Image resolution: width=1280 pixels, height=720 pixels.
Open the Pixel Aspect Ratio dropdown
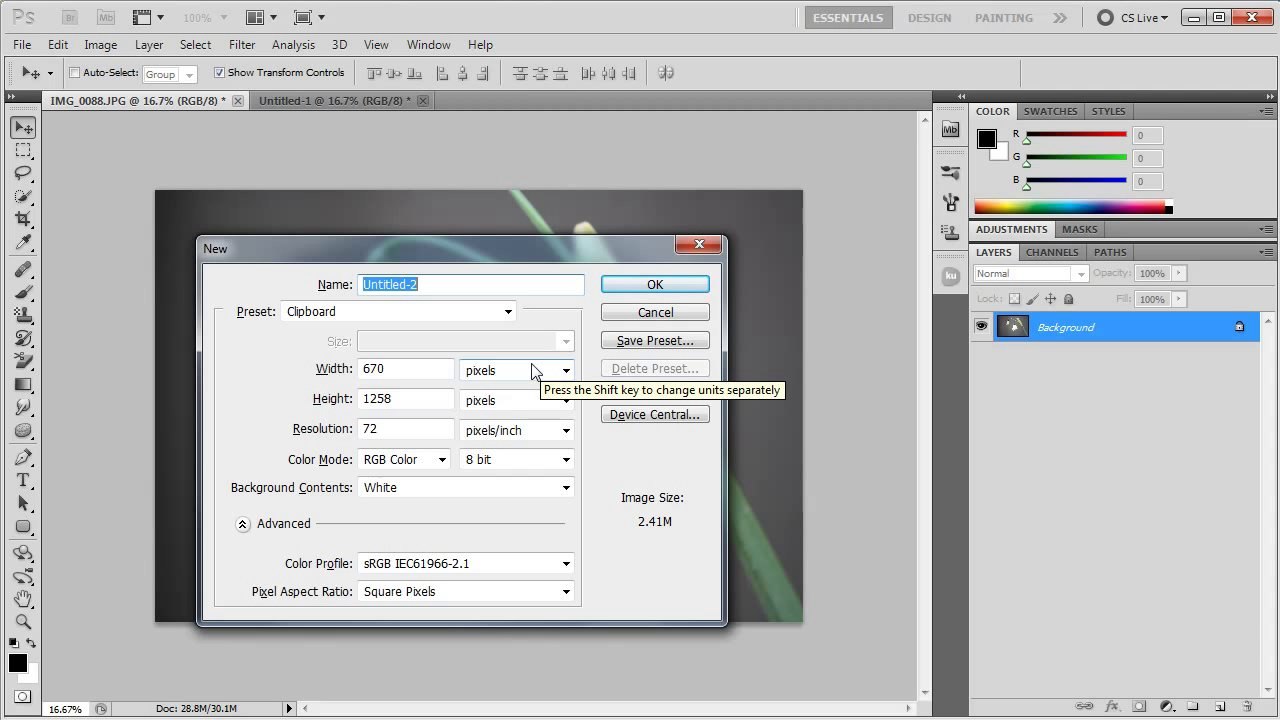click(466, 592)
